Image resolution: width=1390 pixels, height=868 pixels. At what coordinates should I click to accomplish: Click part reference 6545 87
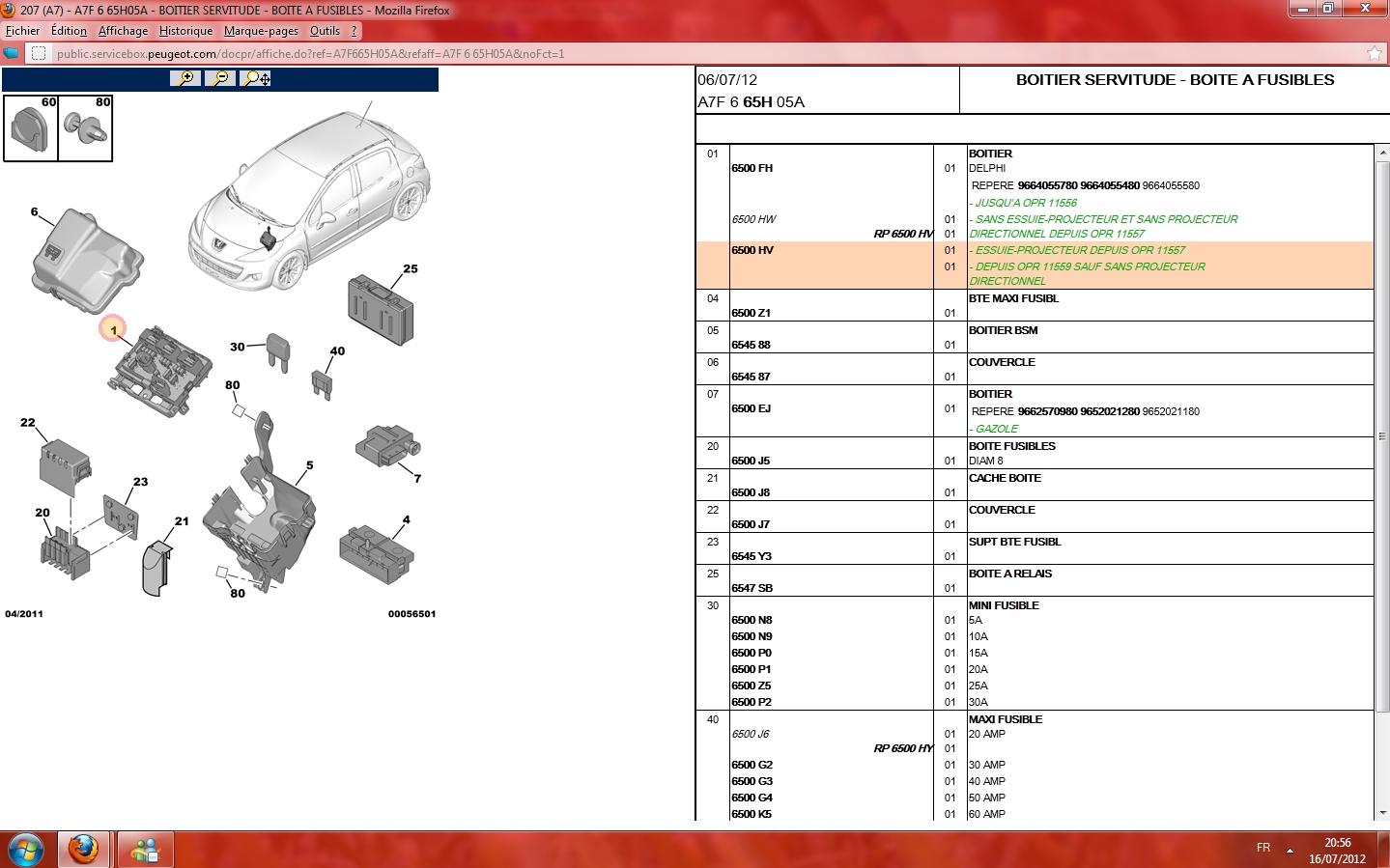pyautogui.click(x=751, y=377)
